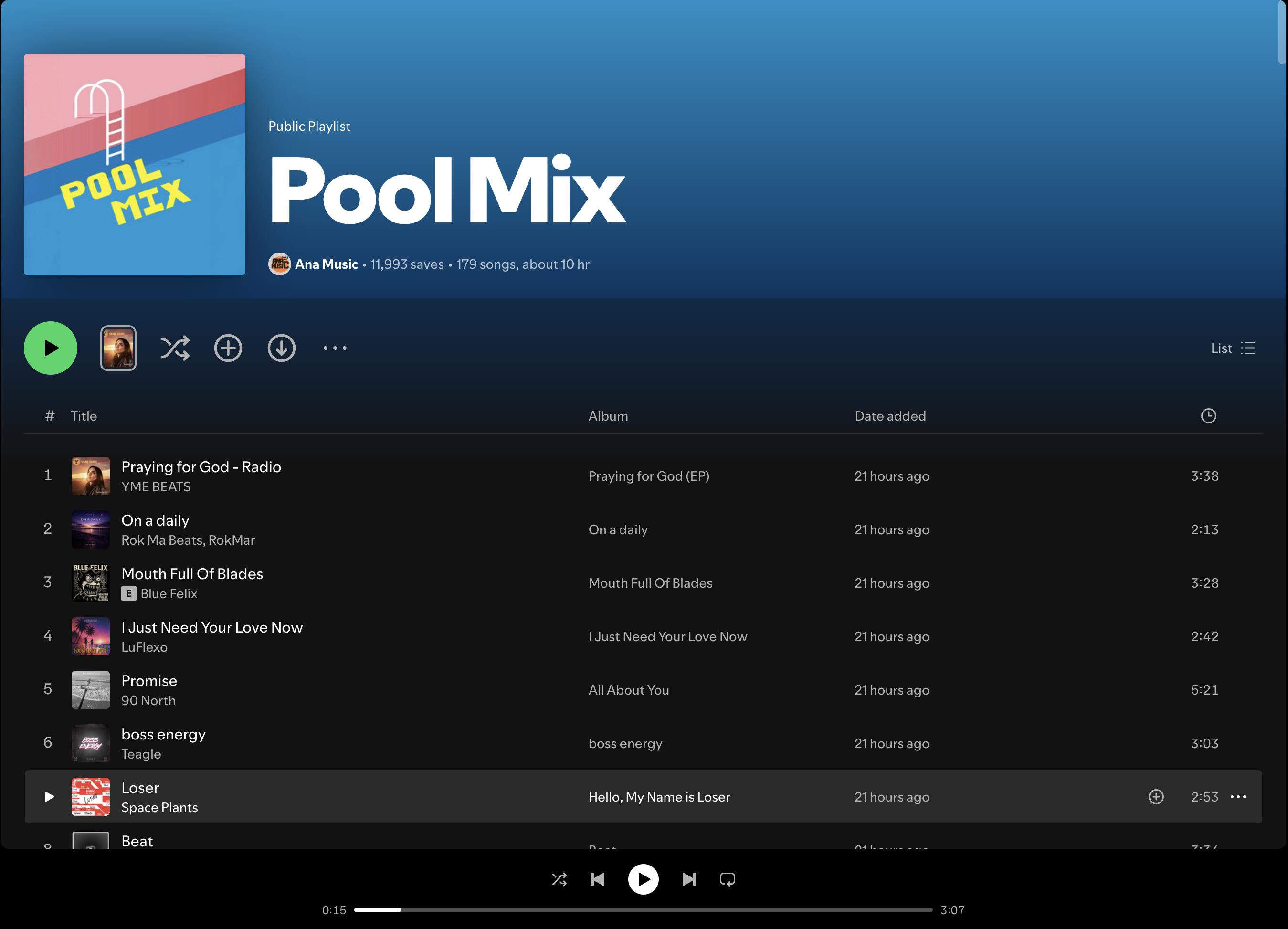Skip to the next track
Screen dimensions: 1288x929
[689, 880]
